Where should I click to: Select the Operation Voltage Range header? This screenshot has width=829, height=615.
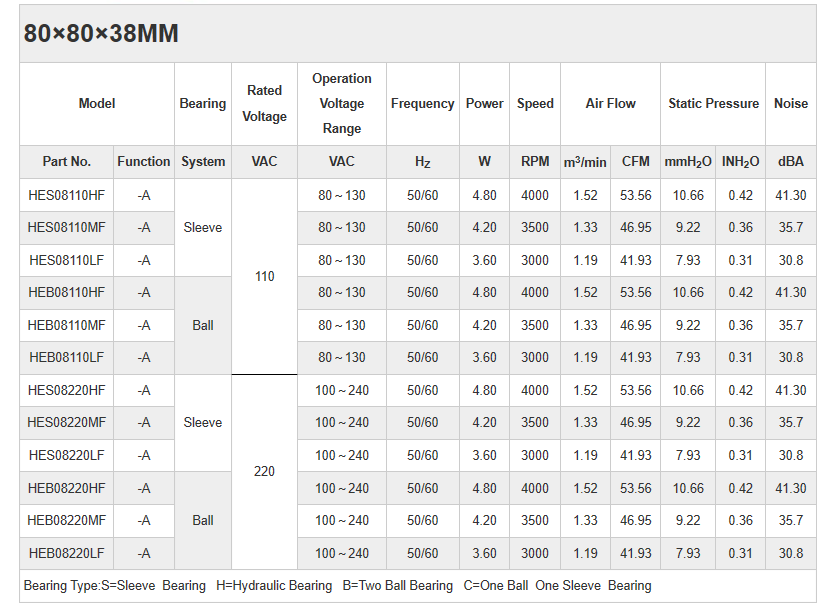tap(341, 103)
